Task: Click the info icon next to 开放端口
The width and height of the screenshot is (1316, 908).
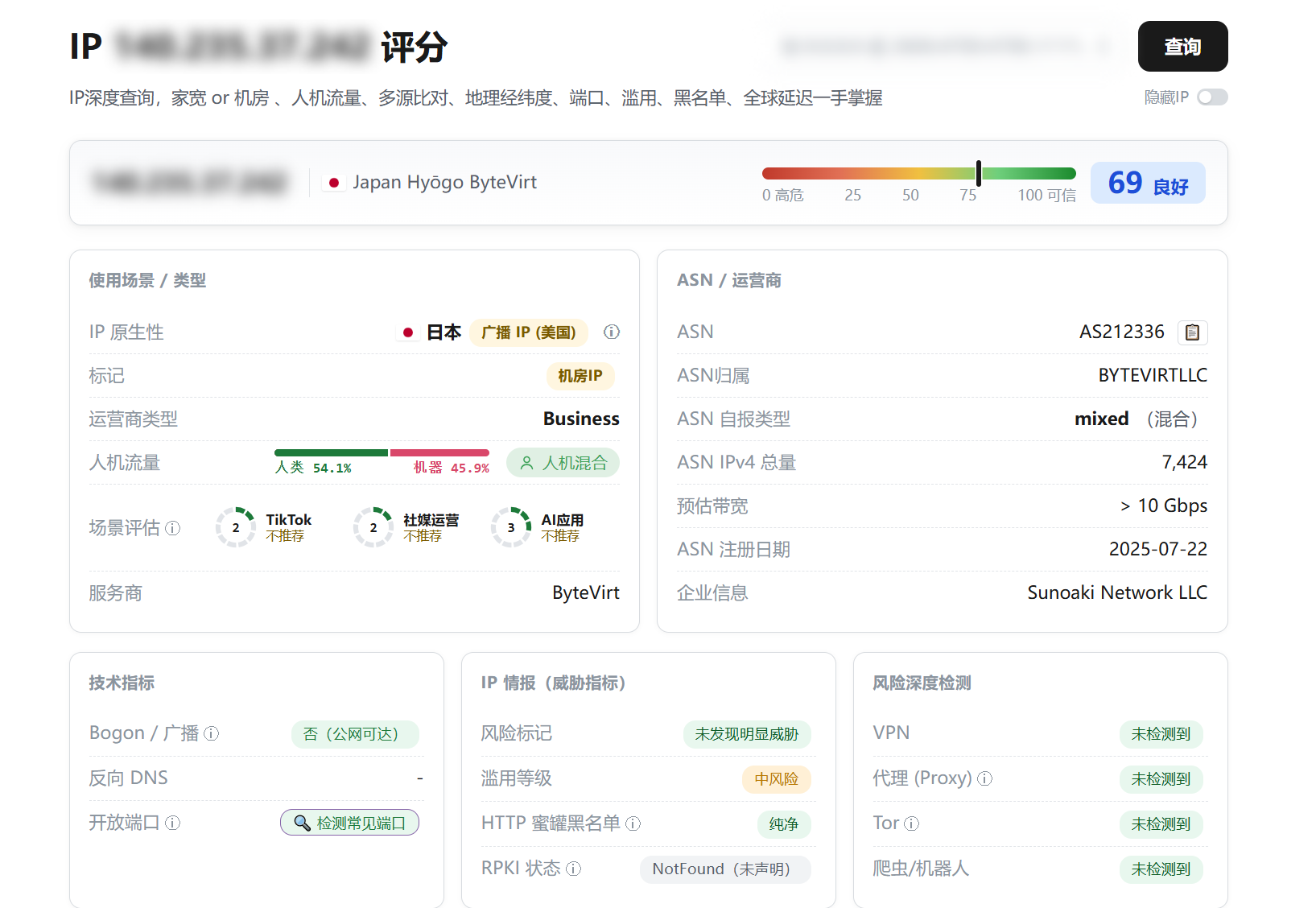Action: point(173,823)
